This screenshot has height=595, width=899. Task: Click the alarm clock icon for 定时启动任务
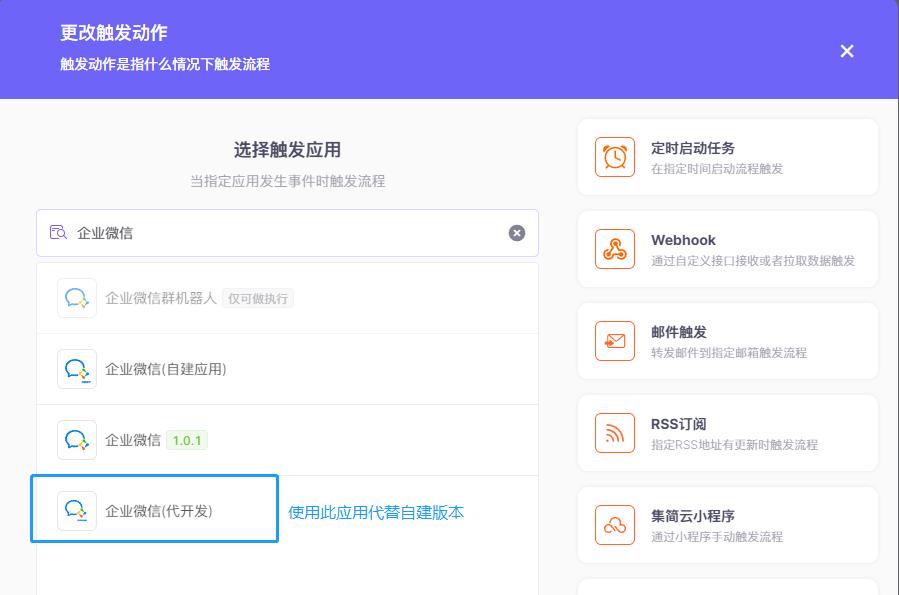click(x=616, y=157)
